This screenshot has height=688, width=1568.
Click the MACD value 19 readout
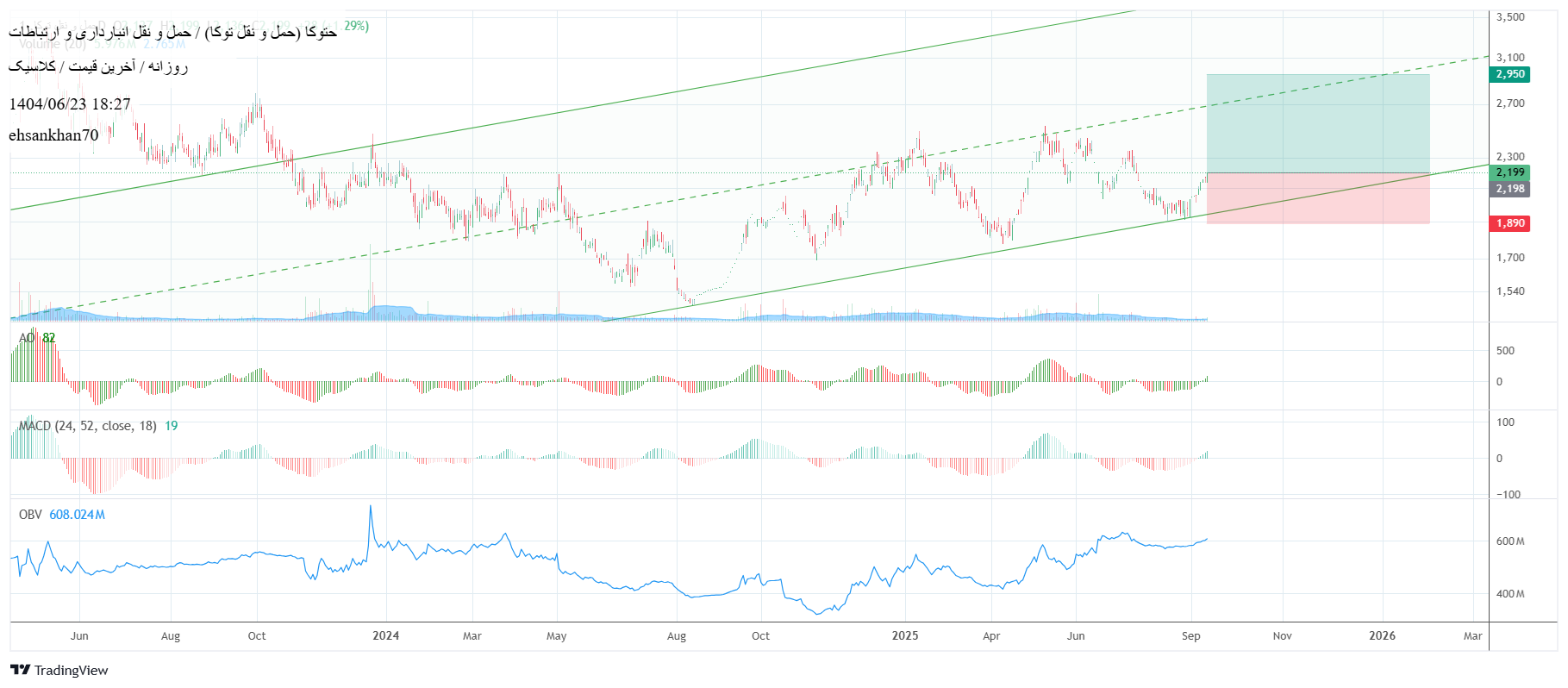point(172,426)
